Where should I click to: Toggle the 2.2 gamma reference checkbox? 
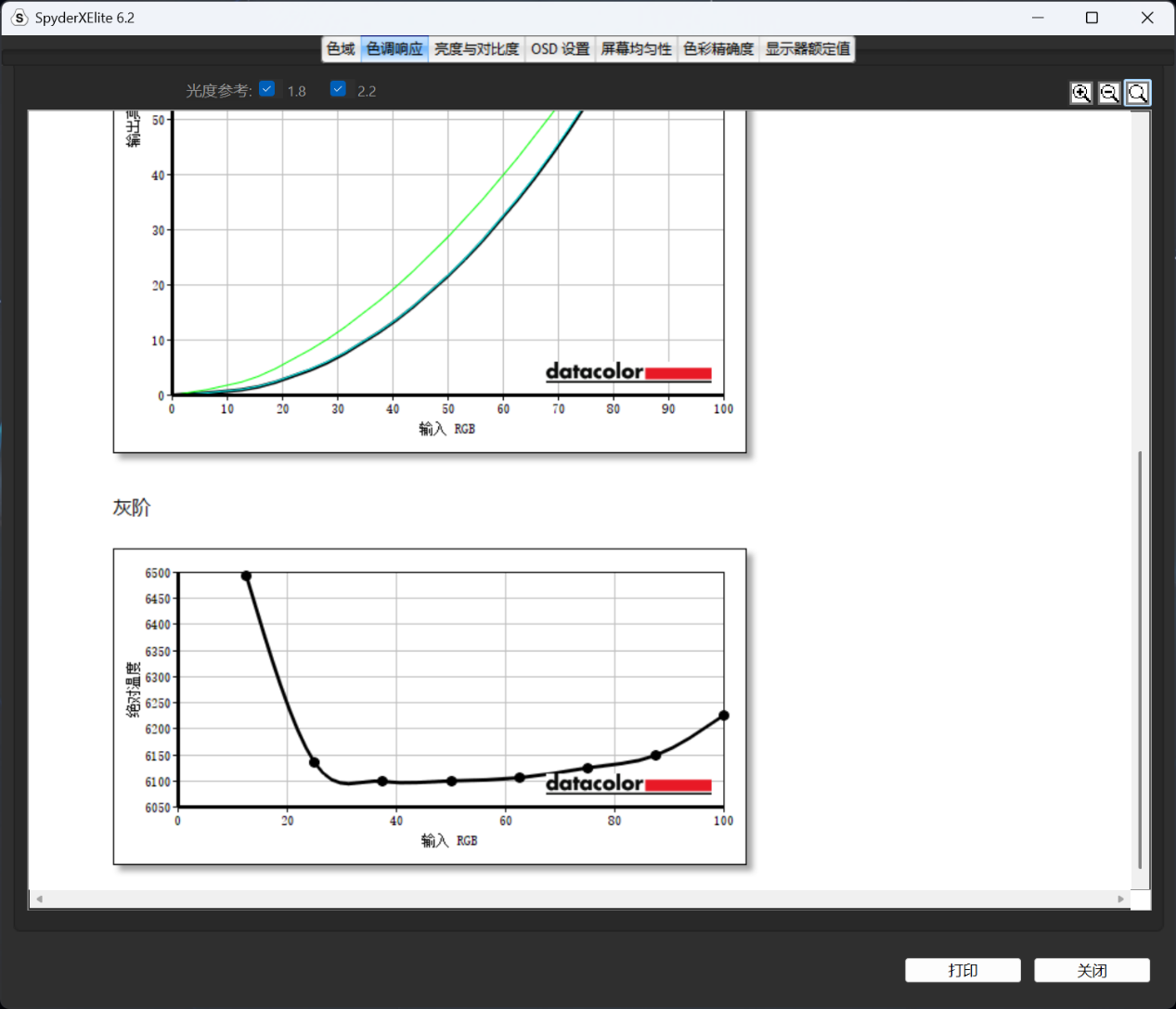click(x=338, y=89)
